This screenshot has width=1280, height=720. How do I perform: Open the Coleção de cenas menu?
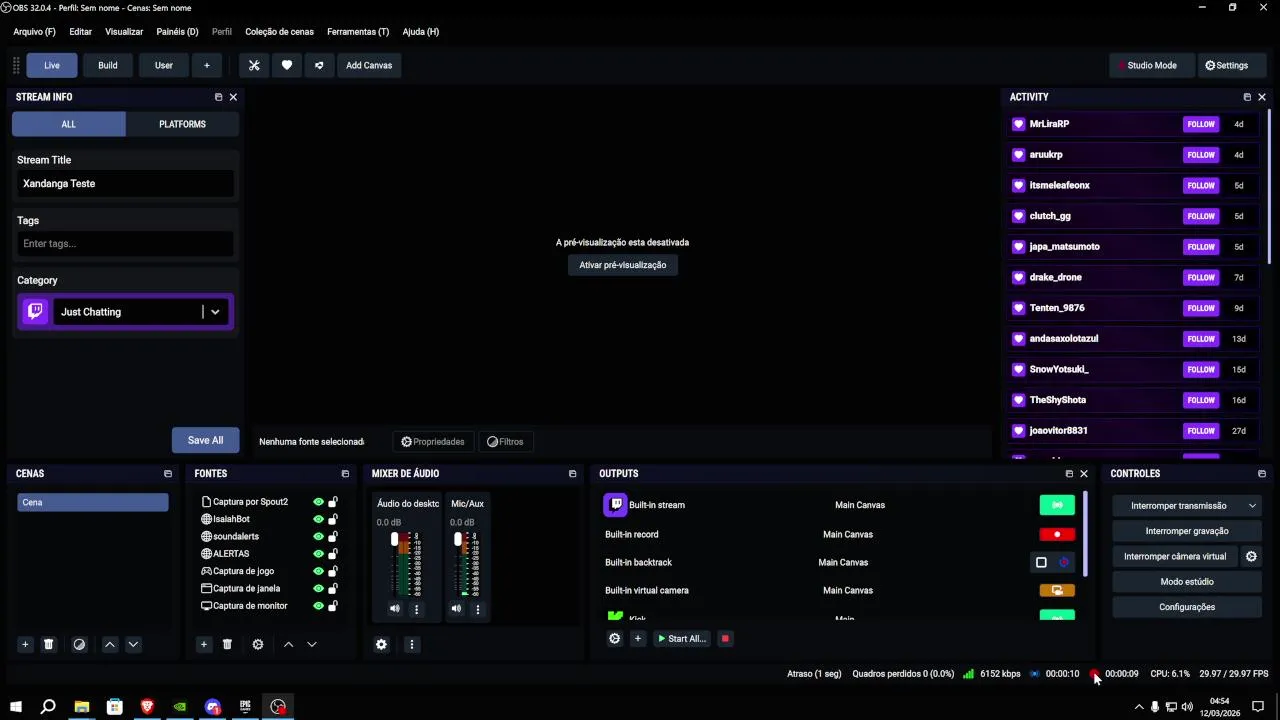pos(279,32)
